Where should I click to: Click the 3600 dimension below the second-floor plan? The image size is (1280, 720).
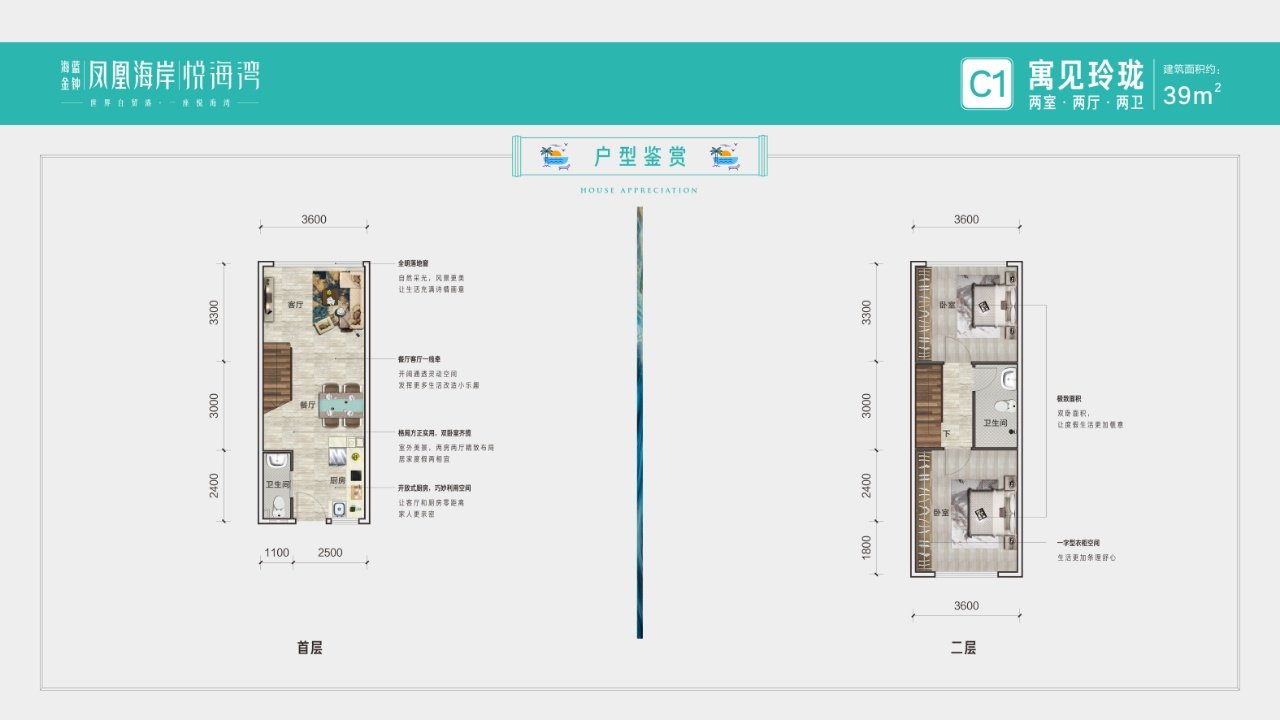pos(965,606)
